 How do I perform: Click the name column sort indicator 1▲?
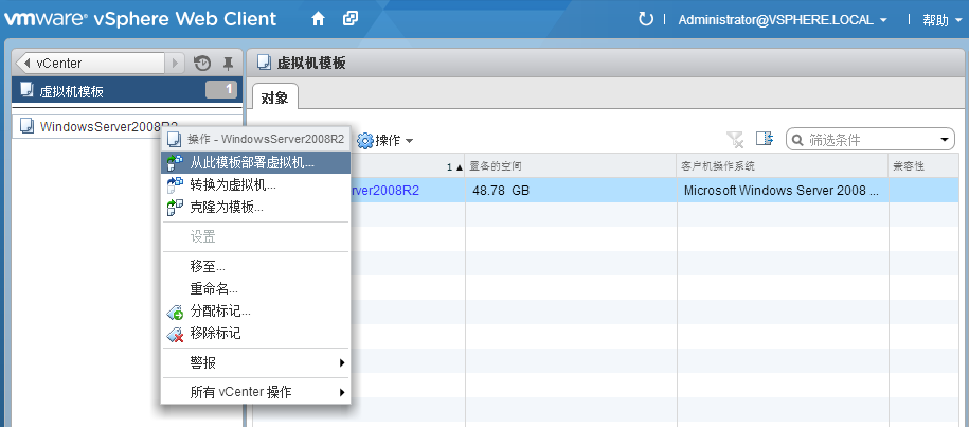coord(455,167)
